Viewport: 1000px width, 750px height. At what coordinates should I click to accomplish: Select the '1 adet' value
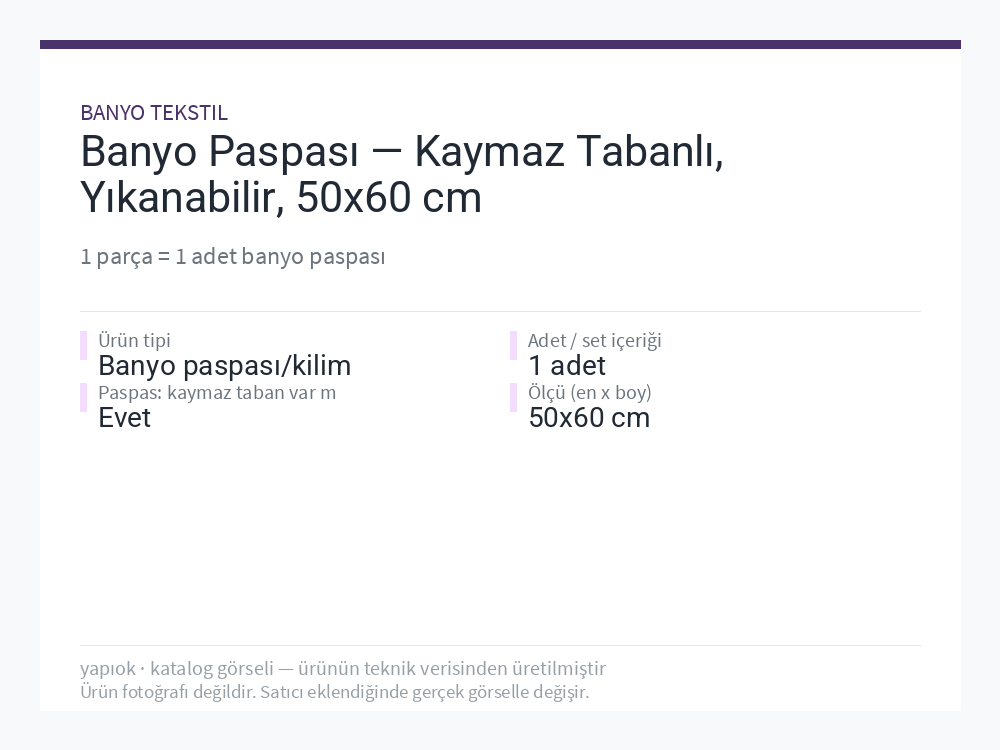click(x=567, y=366)
